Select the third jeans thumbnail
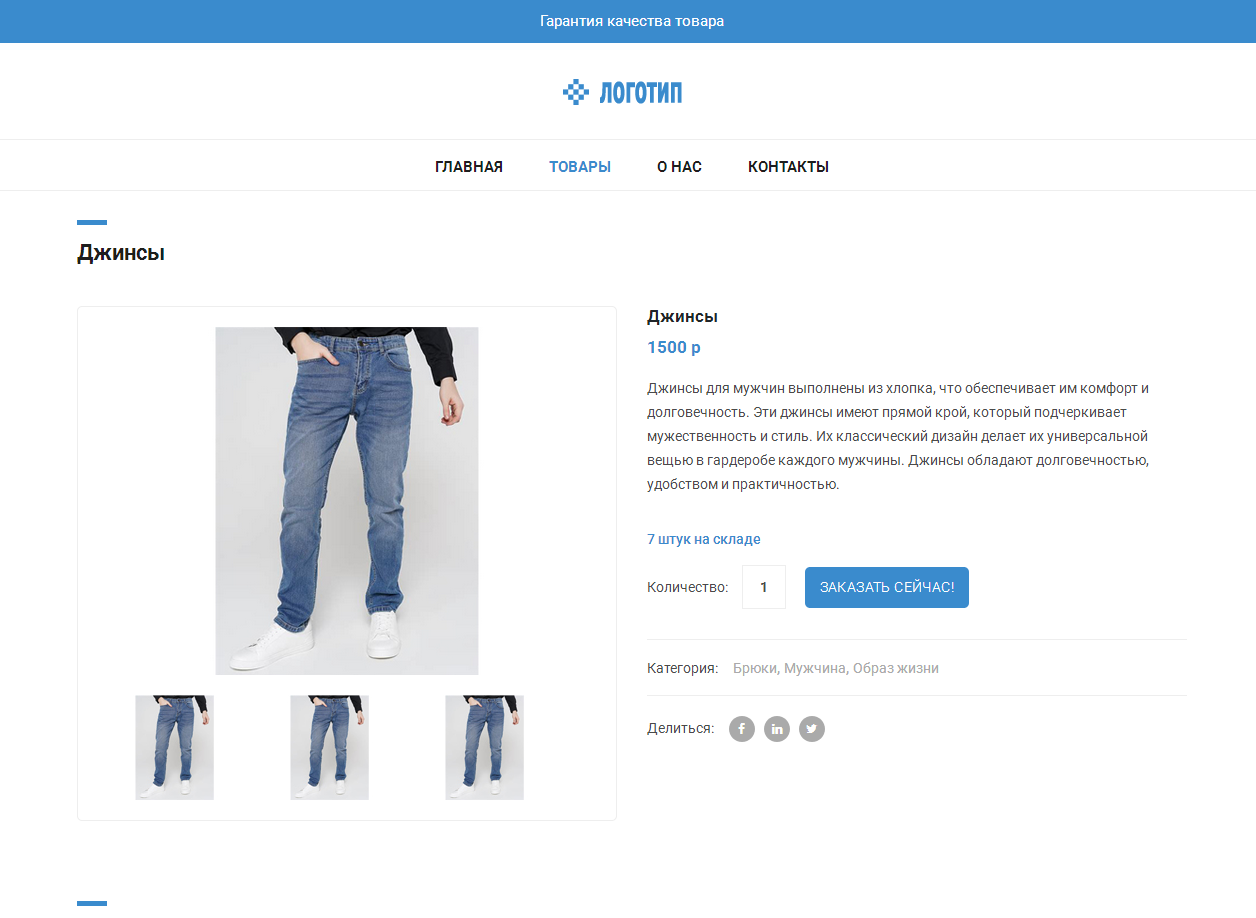 point(485,748)
